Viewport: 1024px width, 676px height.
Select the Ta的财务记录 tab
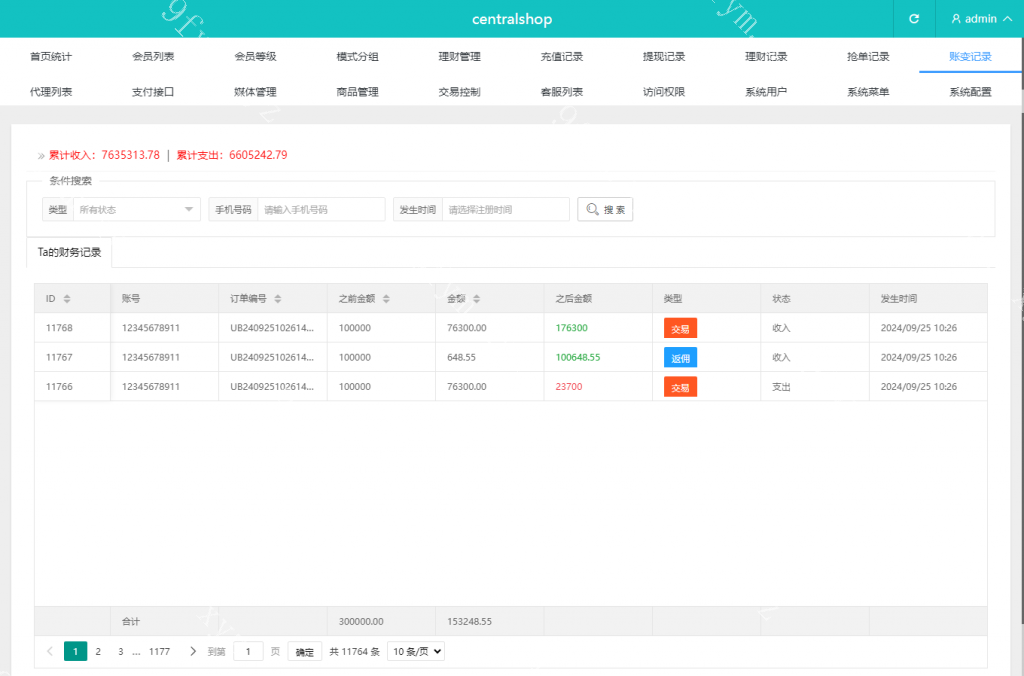tap(69, 252)
